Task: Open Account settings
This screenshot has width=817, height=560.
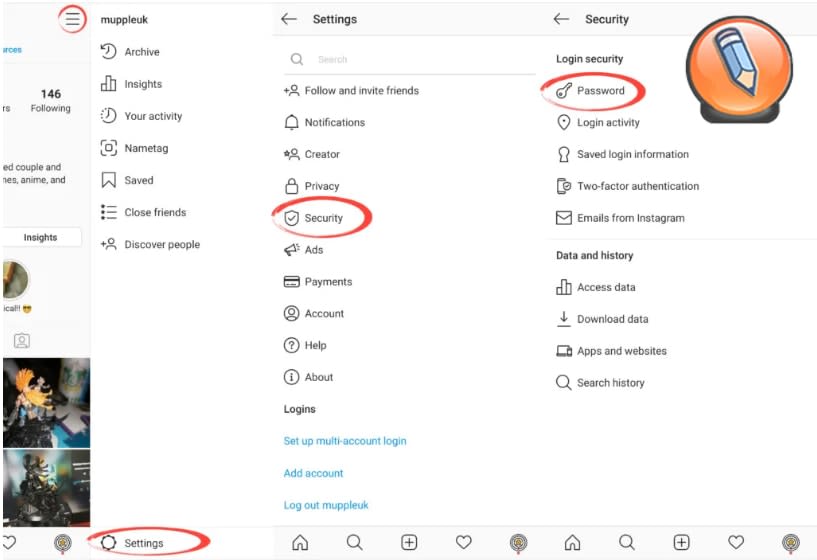Action: 314,314
